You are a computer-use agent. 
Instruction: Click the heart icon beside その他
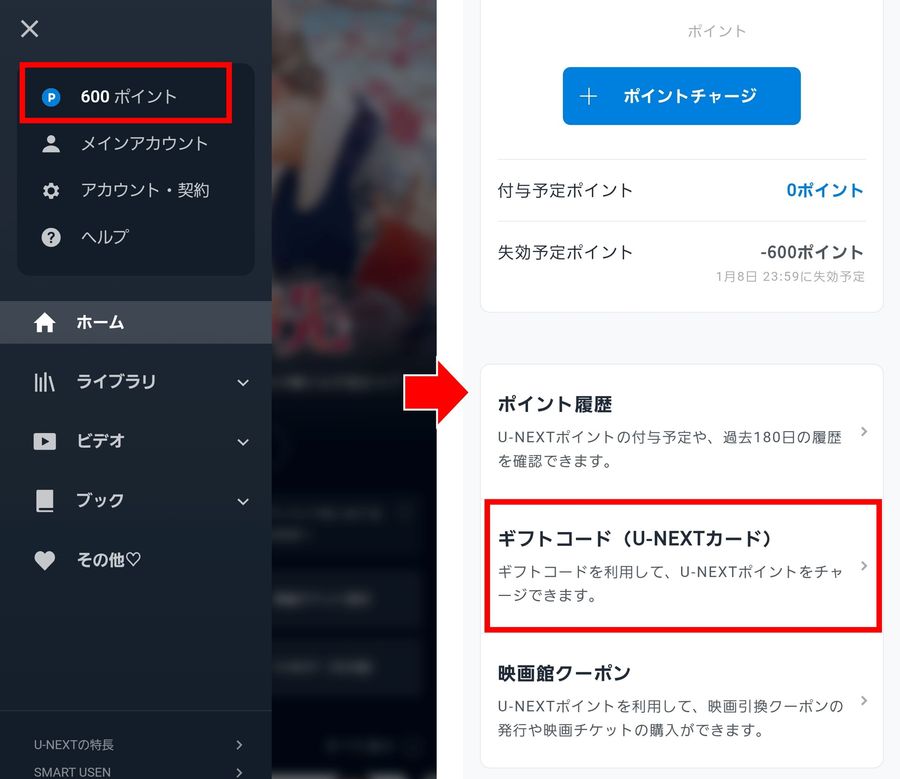(x=45, y=560)
